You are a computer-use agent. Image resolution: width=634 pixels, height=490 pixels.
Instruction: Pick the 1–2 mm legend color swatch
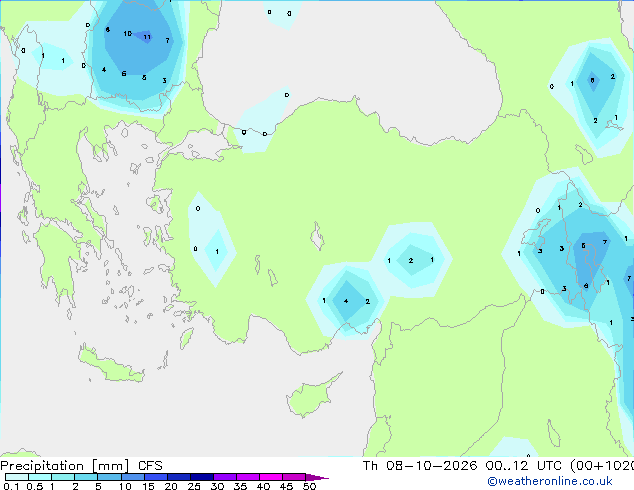pos(63,477)
